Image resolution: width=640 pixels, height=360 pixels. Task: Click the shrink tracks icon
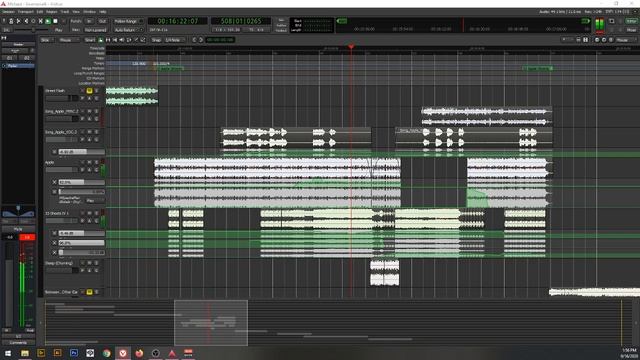578,40
